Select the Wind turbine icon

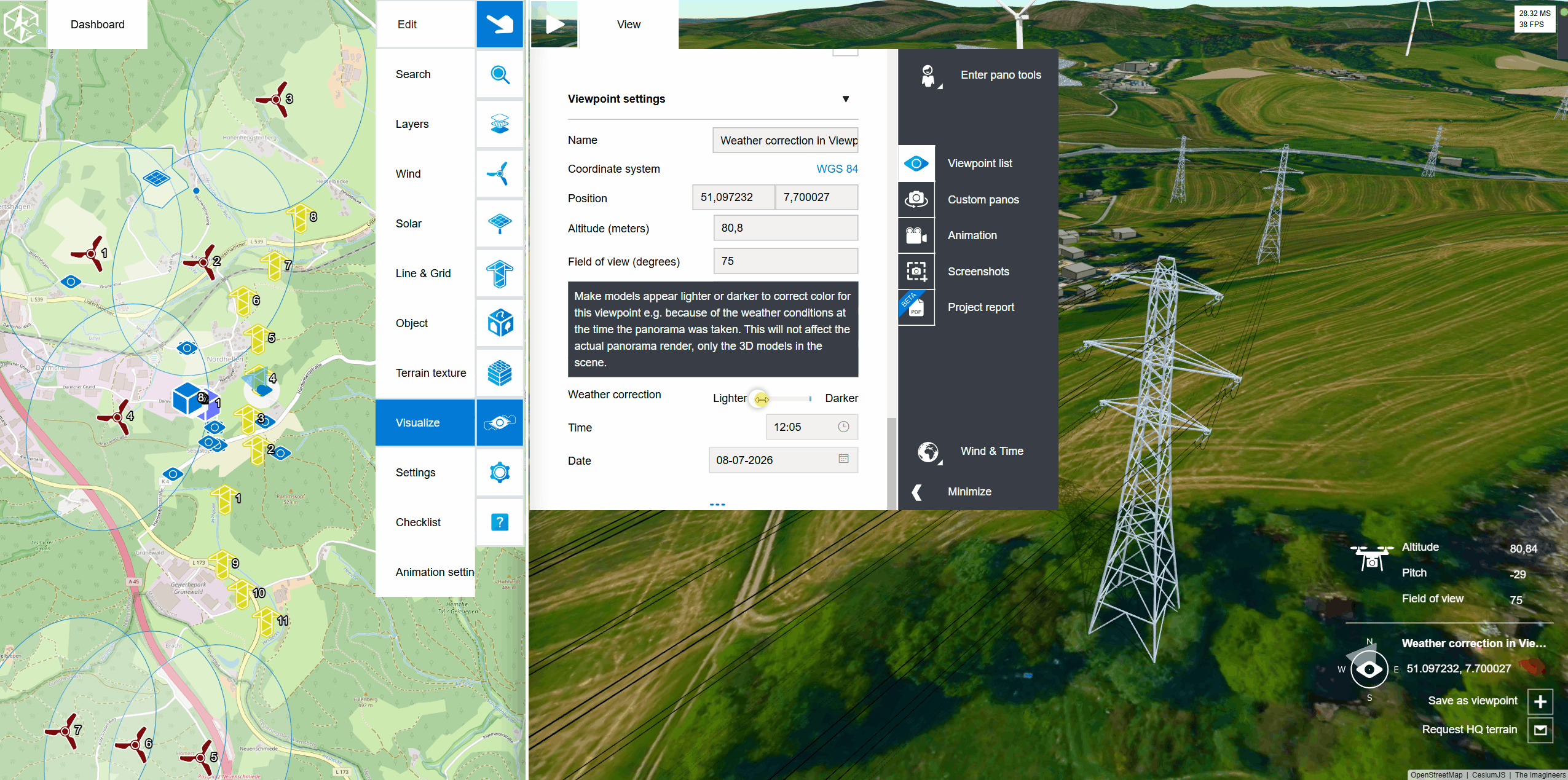coord(500,174)
